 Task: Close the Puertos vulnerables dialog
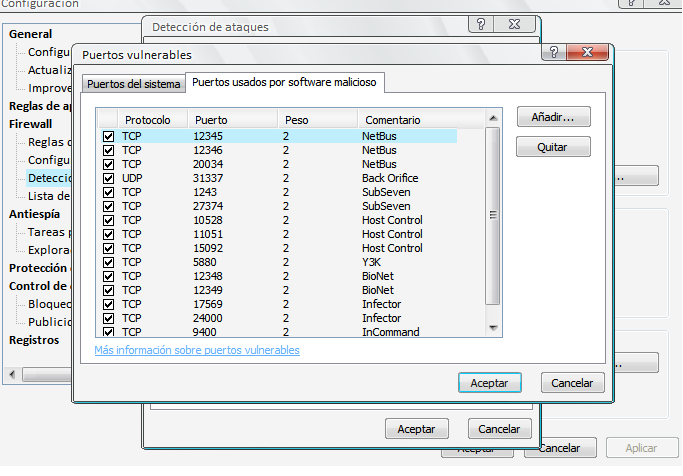pos(588,53)
